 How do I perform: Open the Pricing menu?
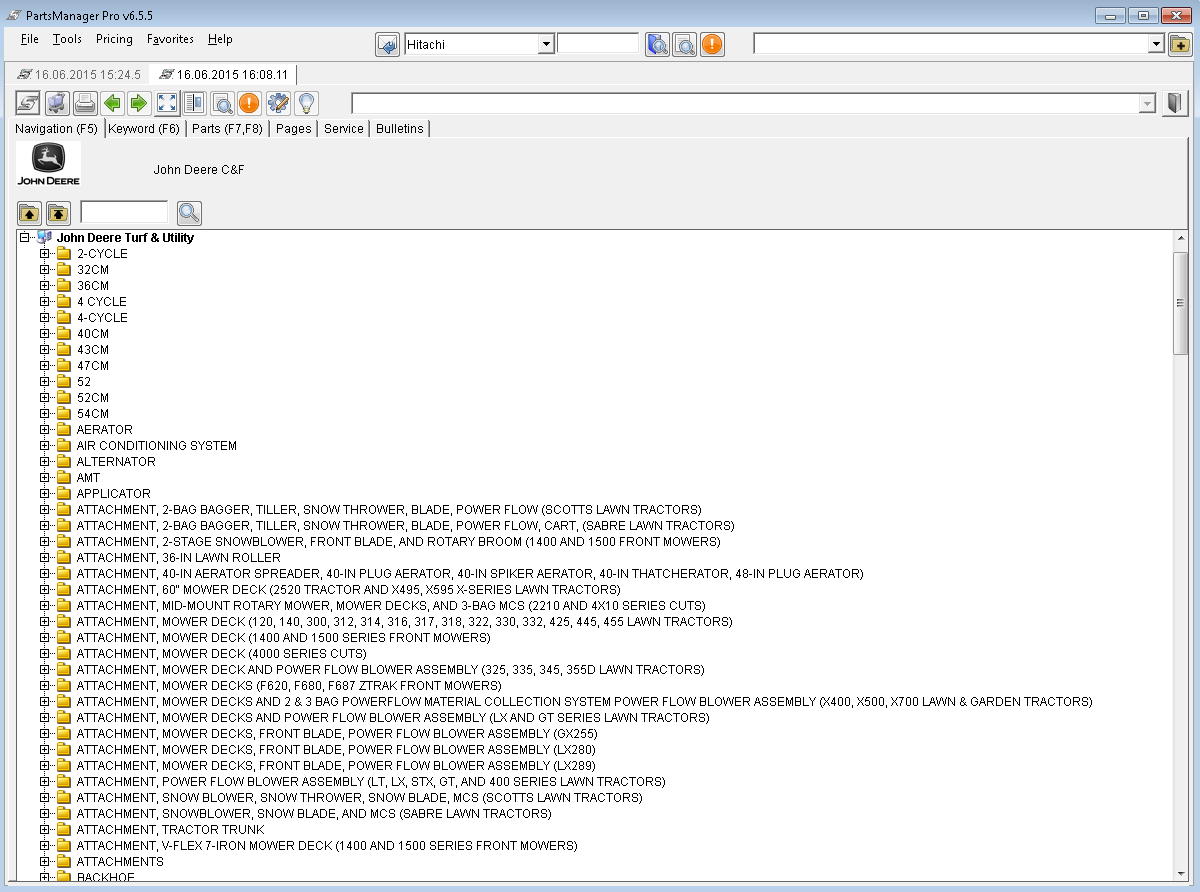coord(114,39)
